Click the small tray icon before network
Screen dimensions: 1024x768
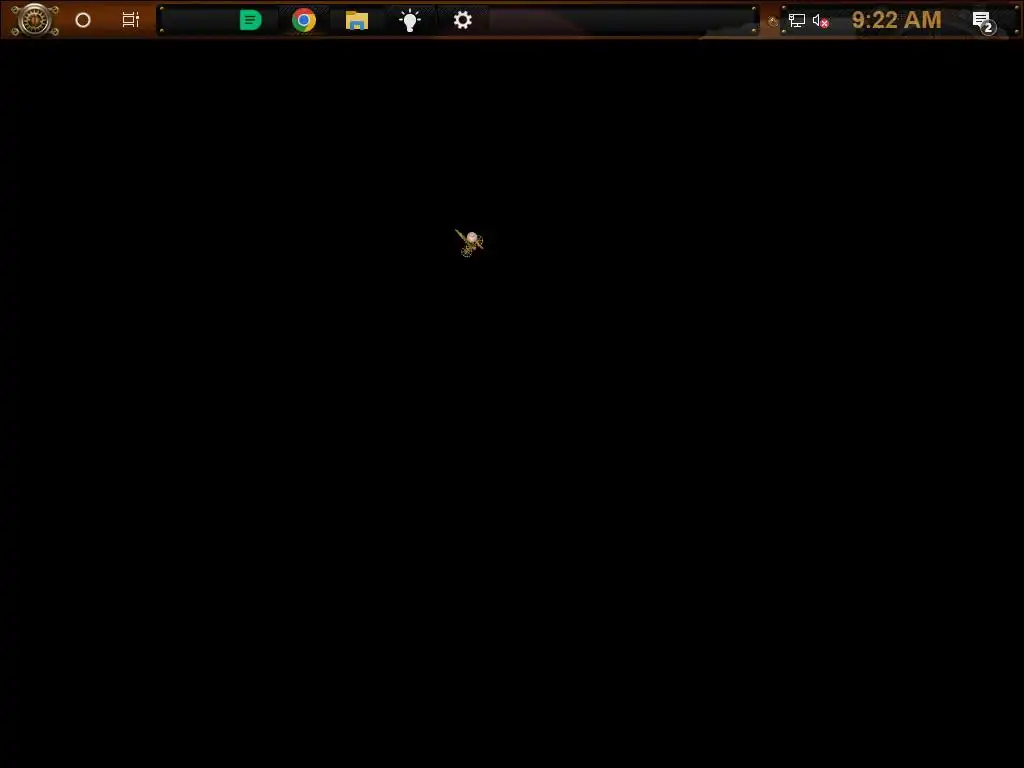click(773, 22)
